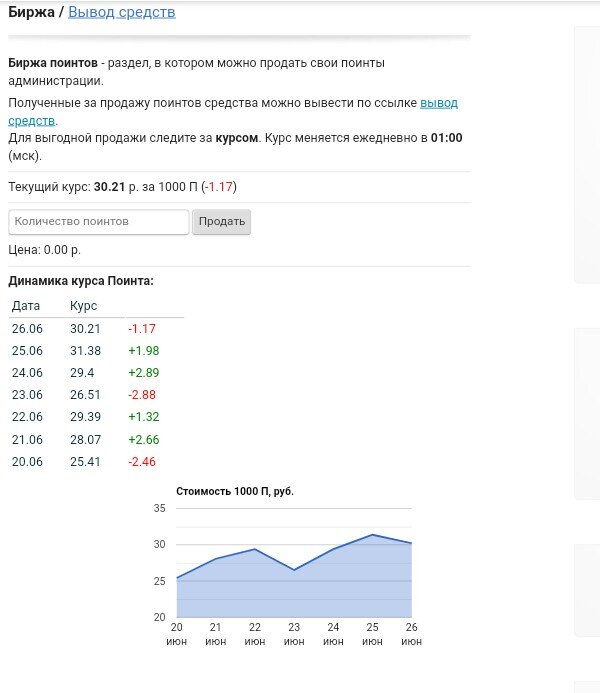Screen dimensions: 600x693
Task: Select rate cell 31.38
Action: pos(85,351)
